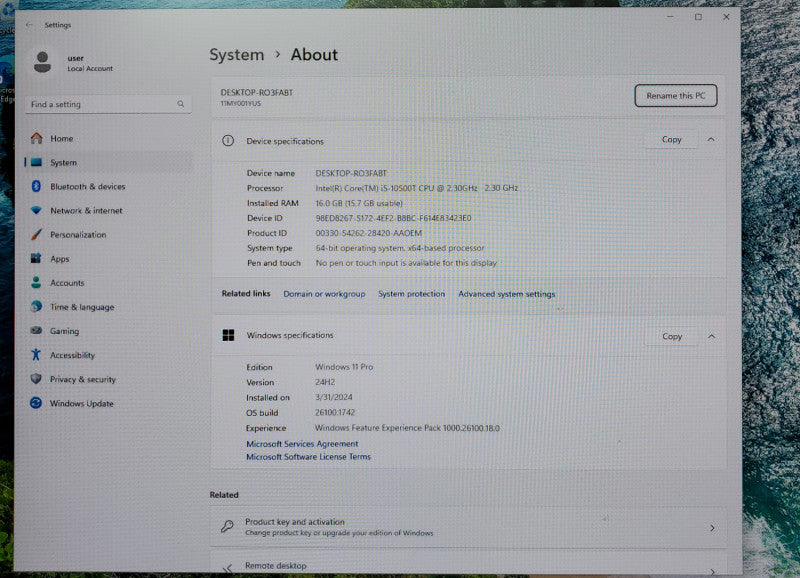Image resolution: width=800 pixels, height=578 pixels.
Task: Go back with the Settings arrow
Action: click(29, 24)
